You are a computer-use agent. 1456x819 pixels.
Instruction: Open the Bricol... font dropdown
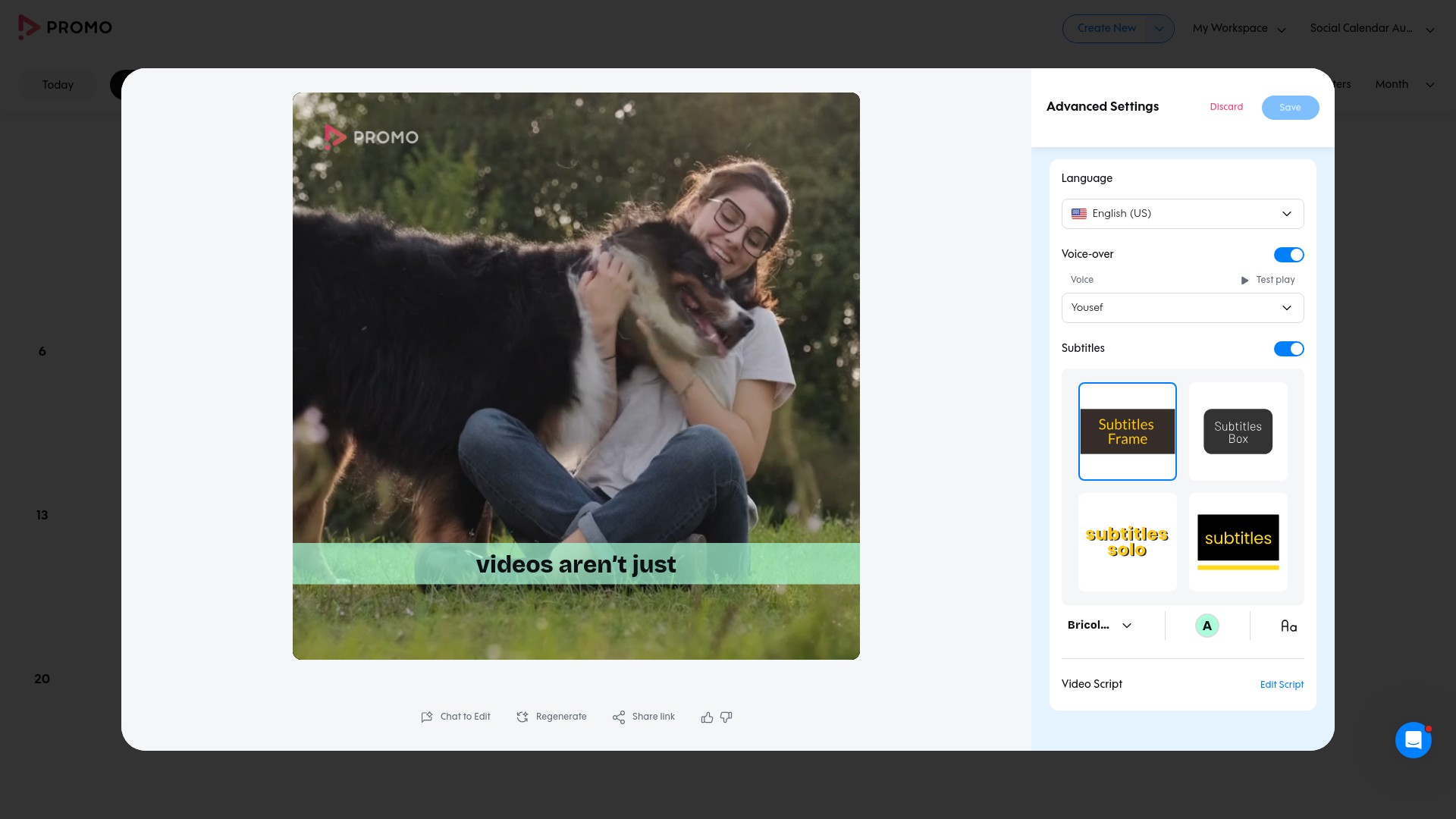click(x=1100, y=626)
